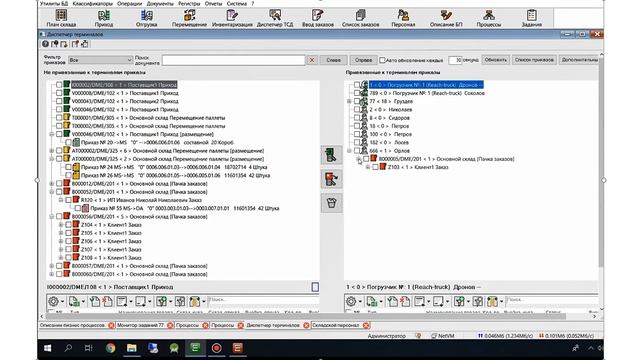The height and width of the screenshot is (360, 640).
Task: Click the trash bin icon between panels
Action: [x=331, y=203]
